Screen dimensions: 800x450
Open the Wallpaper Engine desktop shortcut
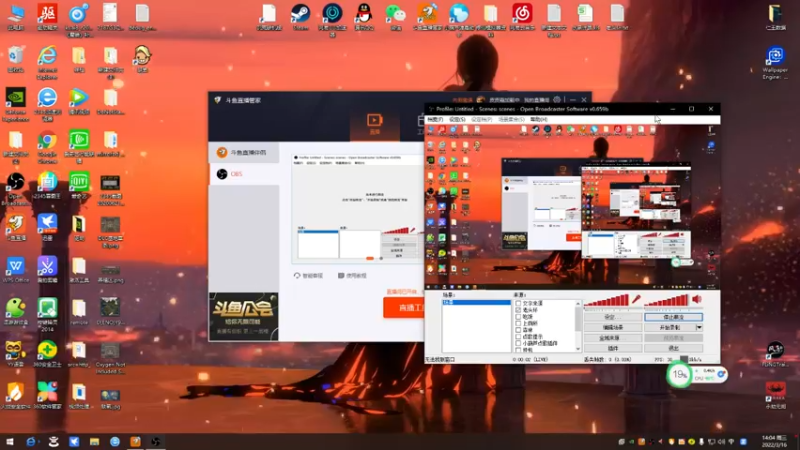click(775, 56)
